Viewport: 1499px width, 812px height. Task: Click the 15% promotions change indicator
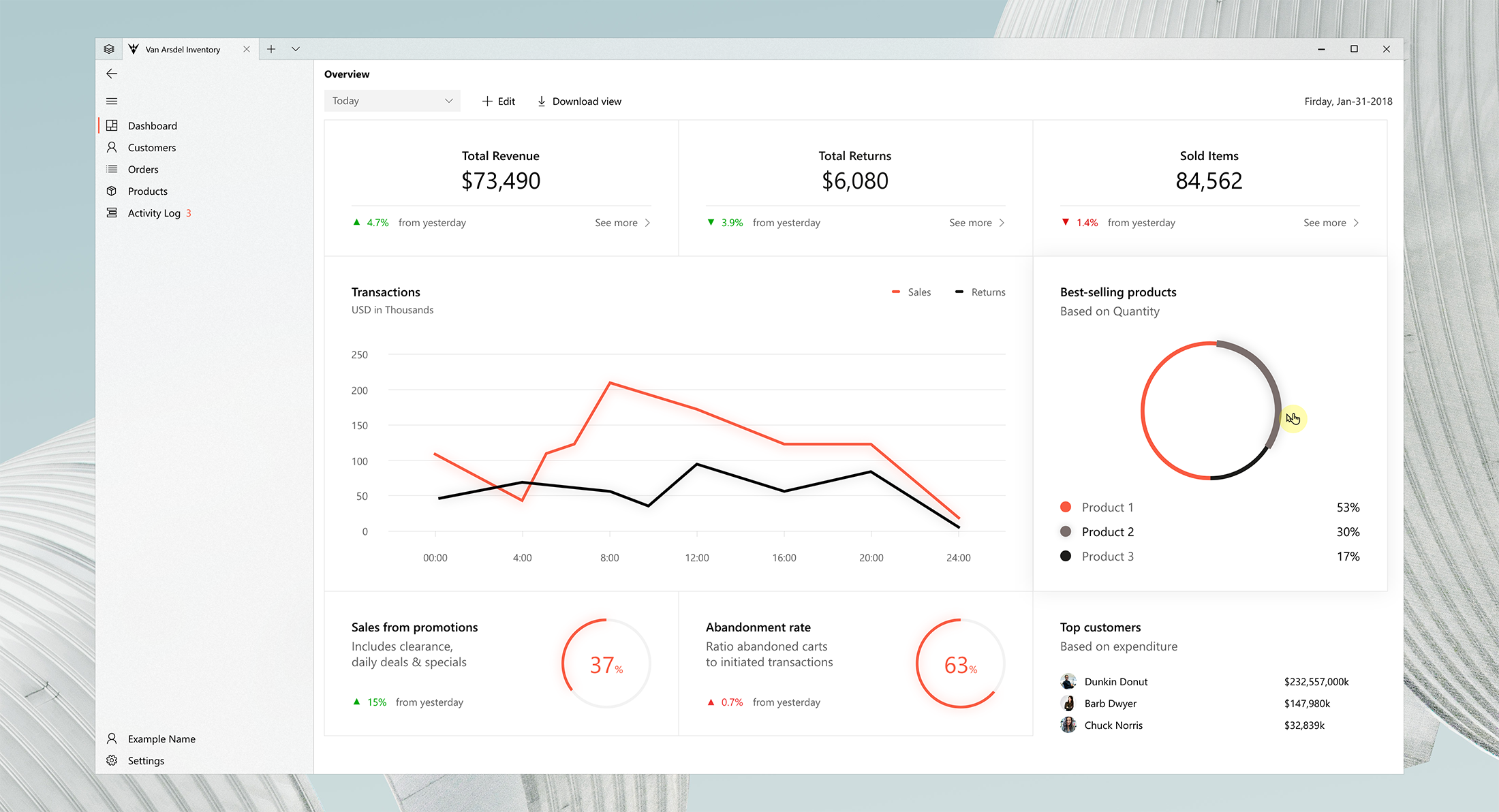[x=369, y=702]
